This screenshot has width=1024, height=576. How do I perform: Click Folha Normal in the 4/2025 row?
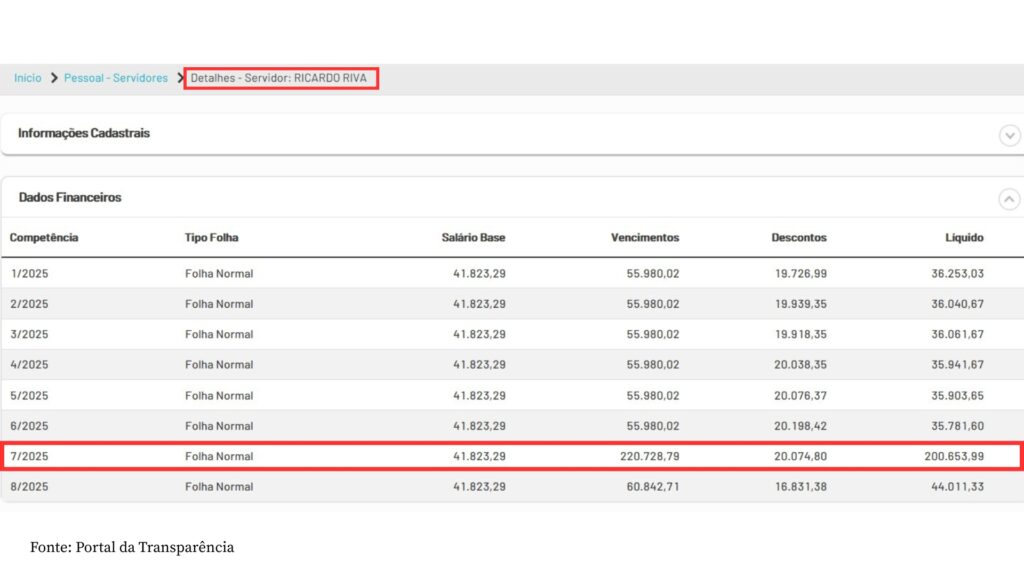click(x=219, y=365)
